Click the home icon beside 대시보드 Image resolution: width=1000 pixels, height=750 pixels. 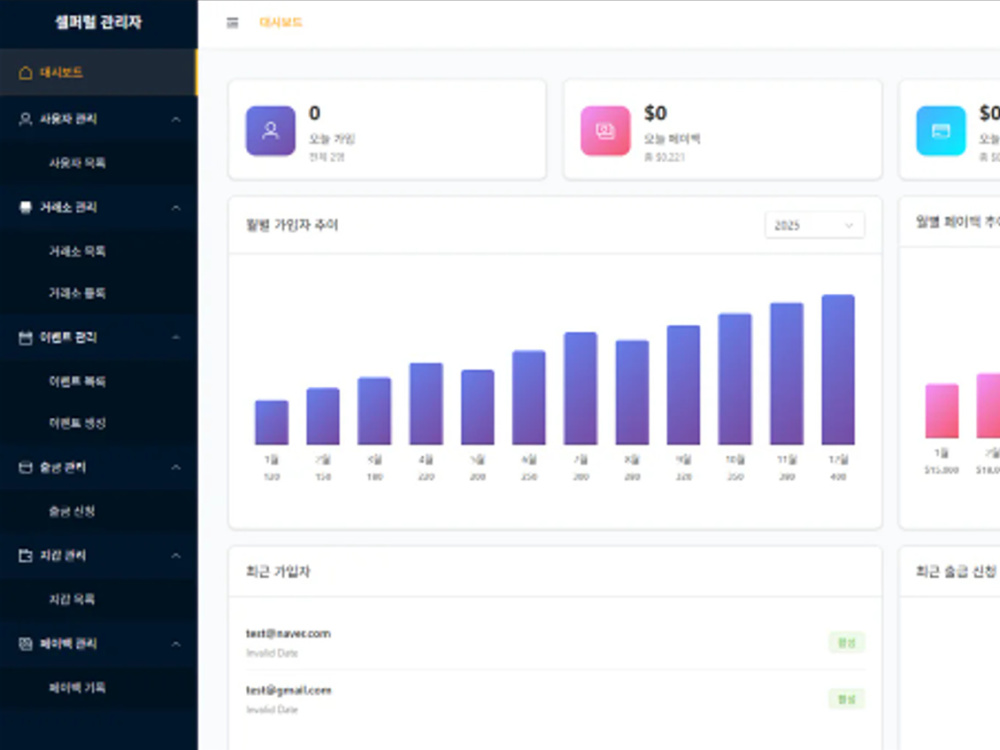tap(26, 73)
